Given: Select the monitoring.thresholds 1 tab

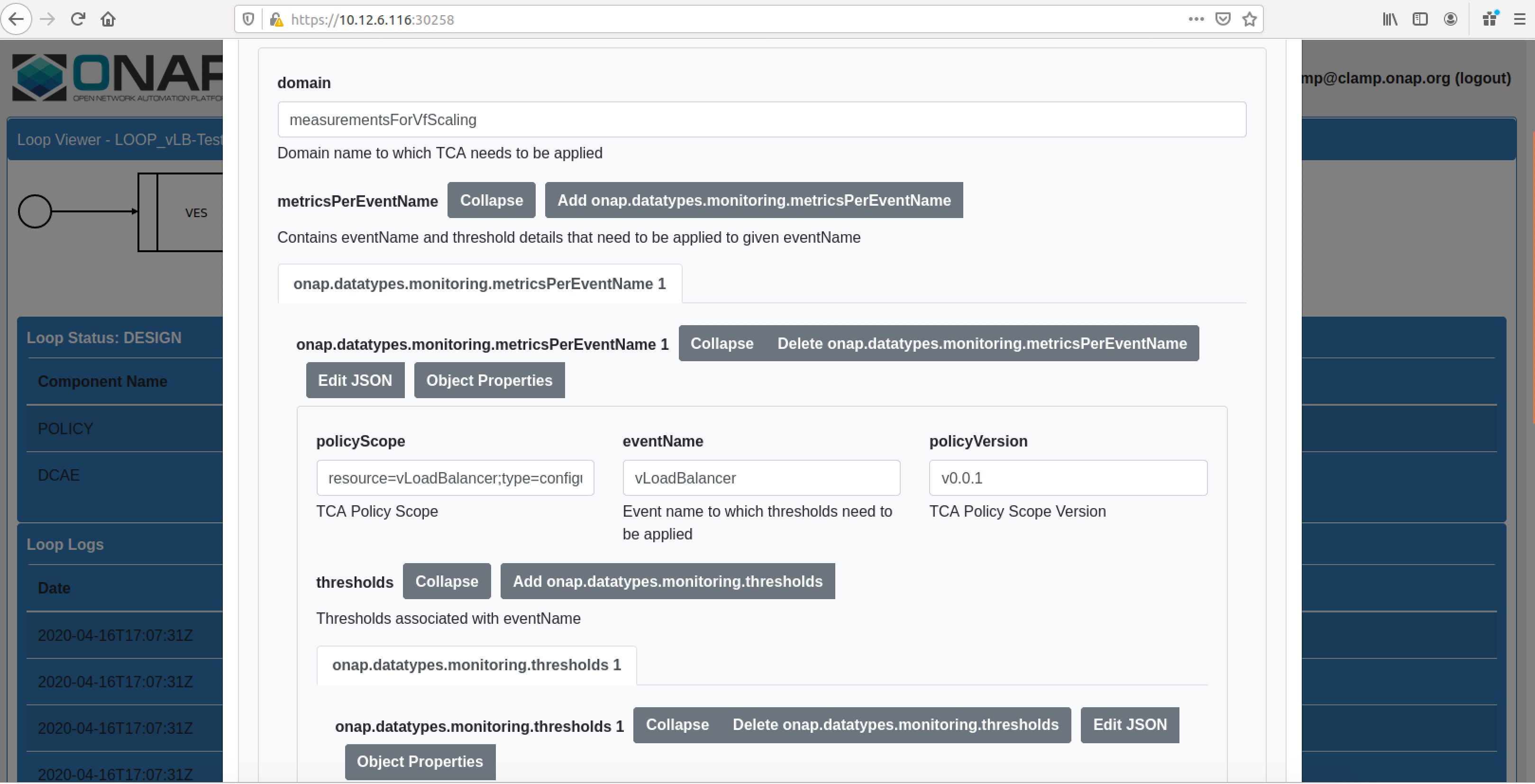Looking at the screenshot, I should [x=477, y=665].
